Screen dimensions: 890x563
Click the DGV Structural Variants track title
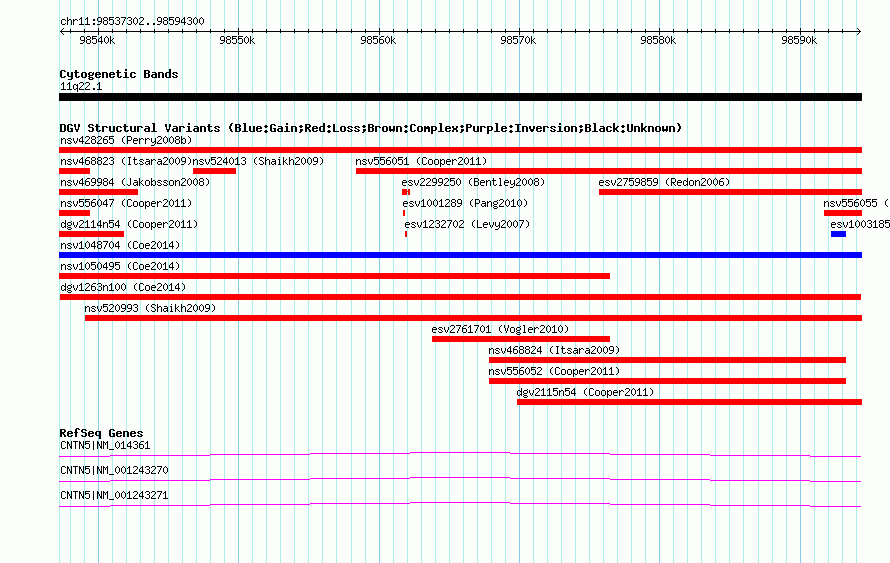click(x=371, y=128)
